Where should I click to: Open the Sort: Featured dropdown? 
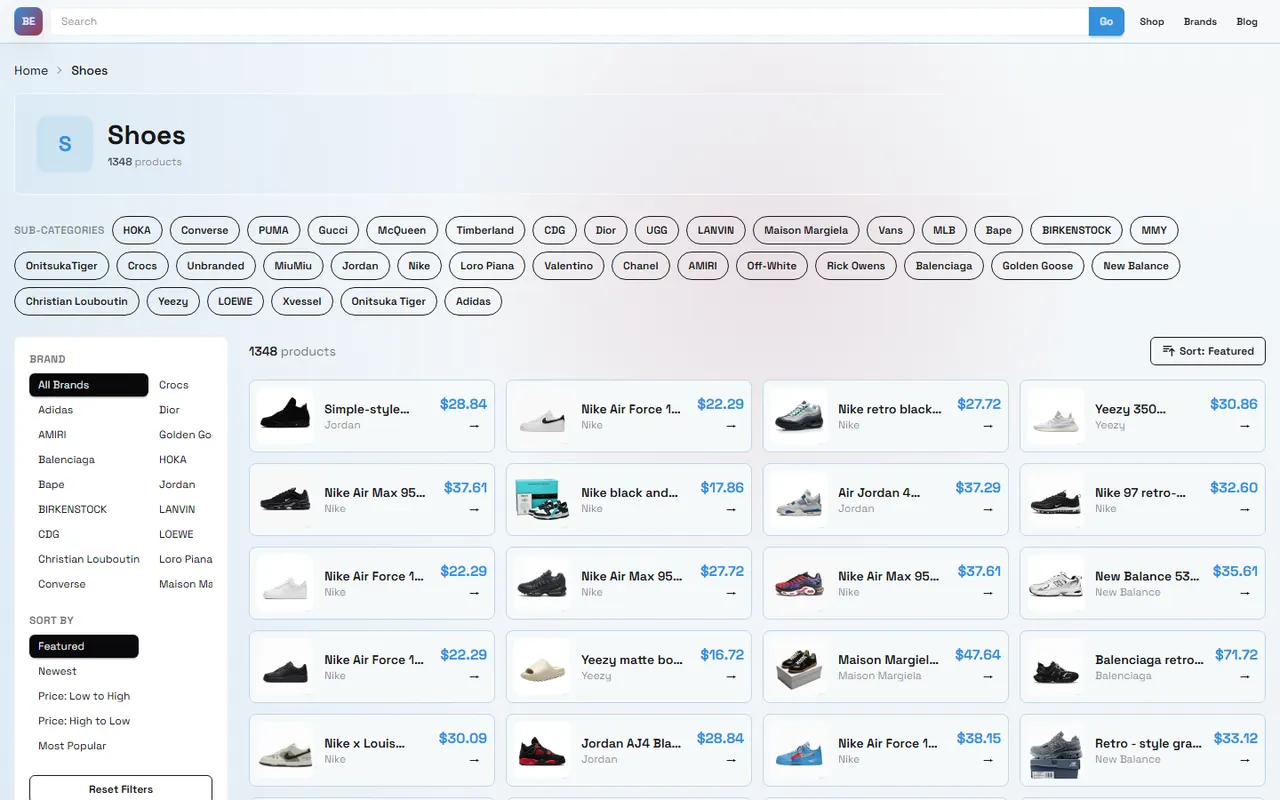[1208, 351]
